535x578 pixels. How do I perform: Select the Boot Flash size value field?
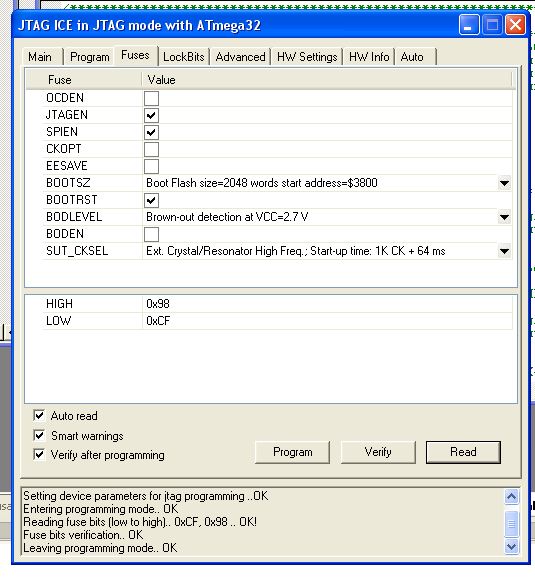pos(320,183)
